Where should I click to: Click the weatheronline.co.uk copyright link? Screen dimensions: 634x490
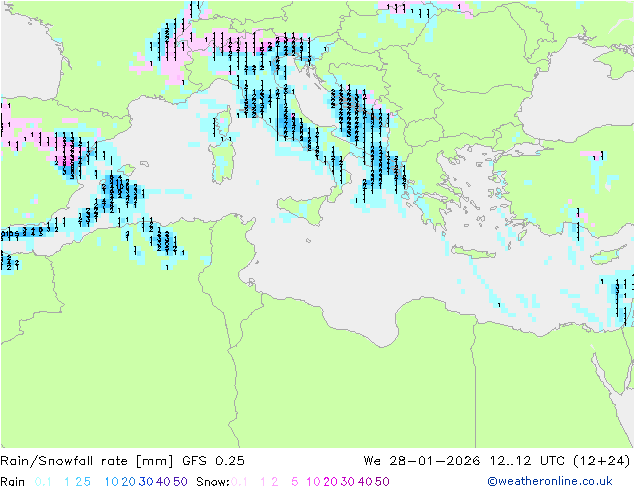pos(550,481)
